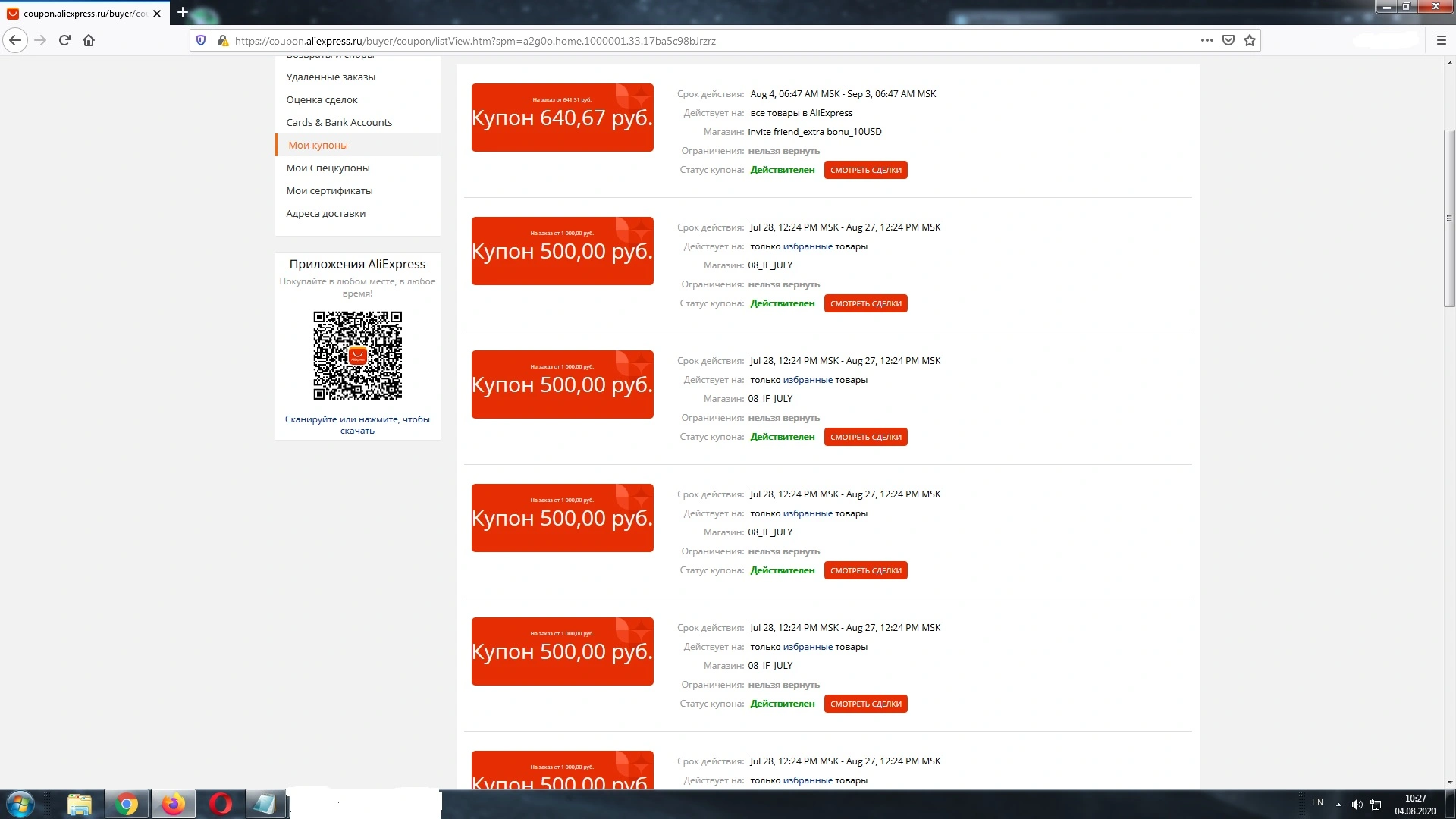Image resolution: width=1456 pixels, height=819 pixels.
Task: Open Opera browser from taskbar
Action: coord(221,804)
